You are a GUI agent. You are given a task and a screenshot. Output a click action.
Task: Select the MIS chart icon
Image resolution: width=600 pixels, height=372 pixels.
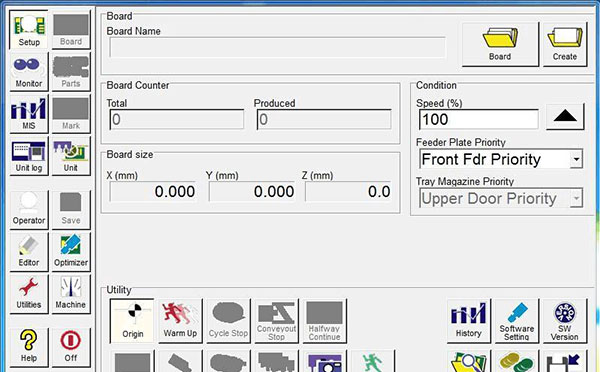[29, 114]
